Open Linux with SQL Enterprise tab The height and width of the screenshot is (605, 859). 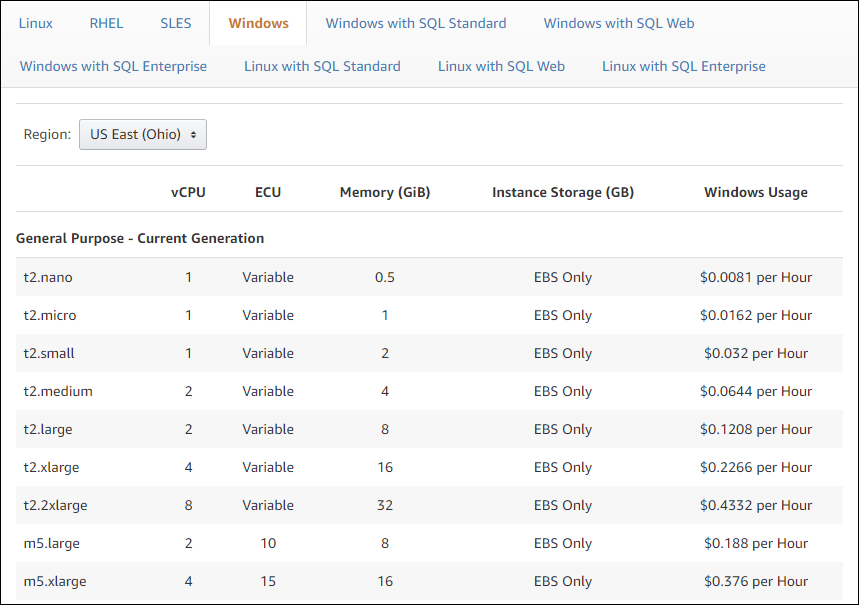[x=683, y=66]
